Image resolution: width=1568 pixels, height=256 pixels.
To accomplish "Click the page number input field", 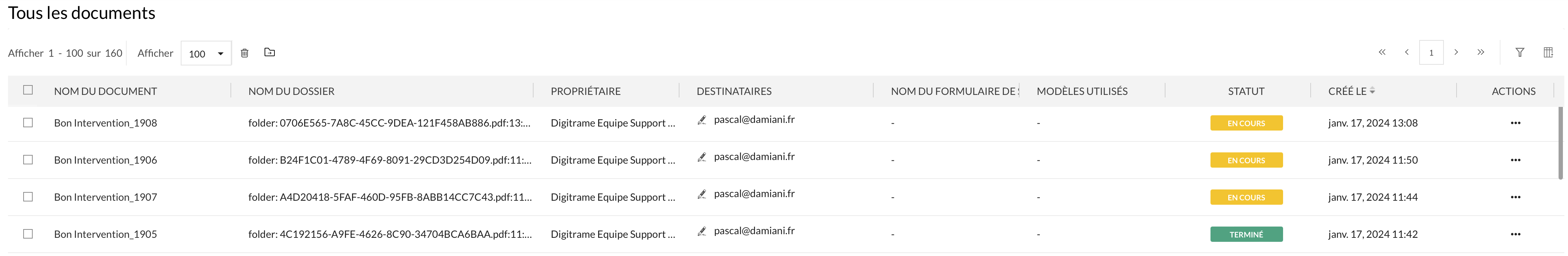I will click(x=1431, y=53).
